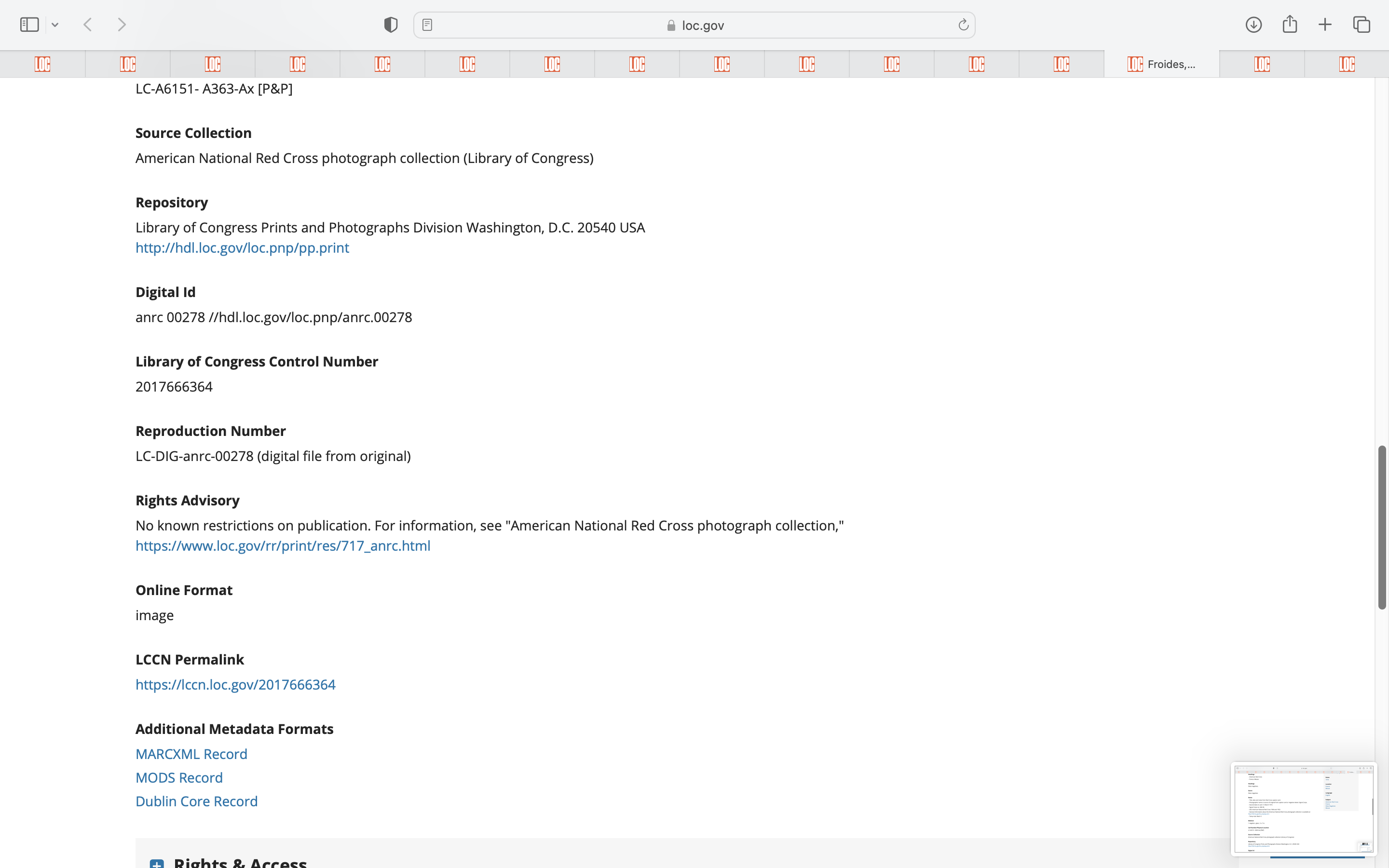The height and width of the screenshot is (868, 1389).
Task: Go back to the previous page
Action: [x=88, y=25]
